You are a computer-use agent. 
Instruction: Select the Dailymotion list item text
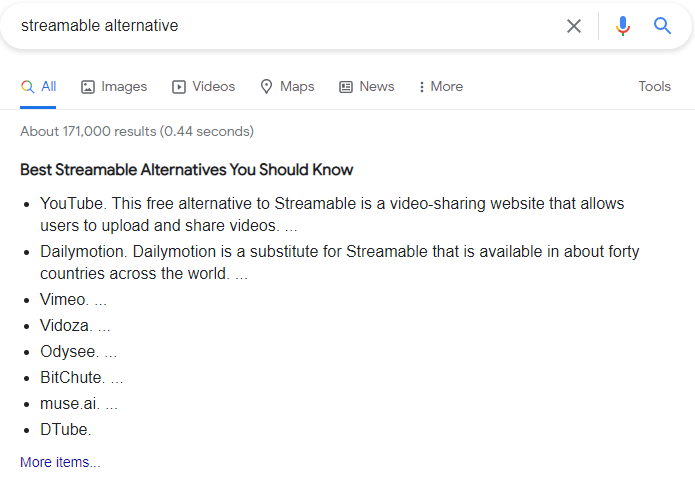[340, 262]
